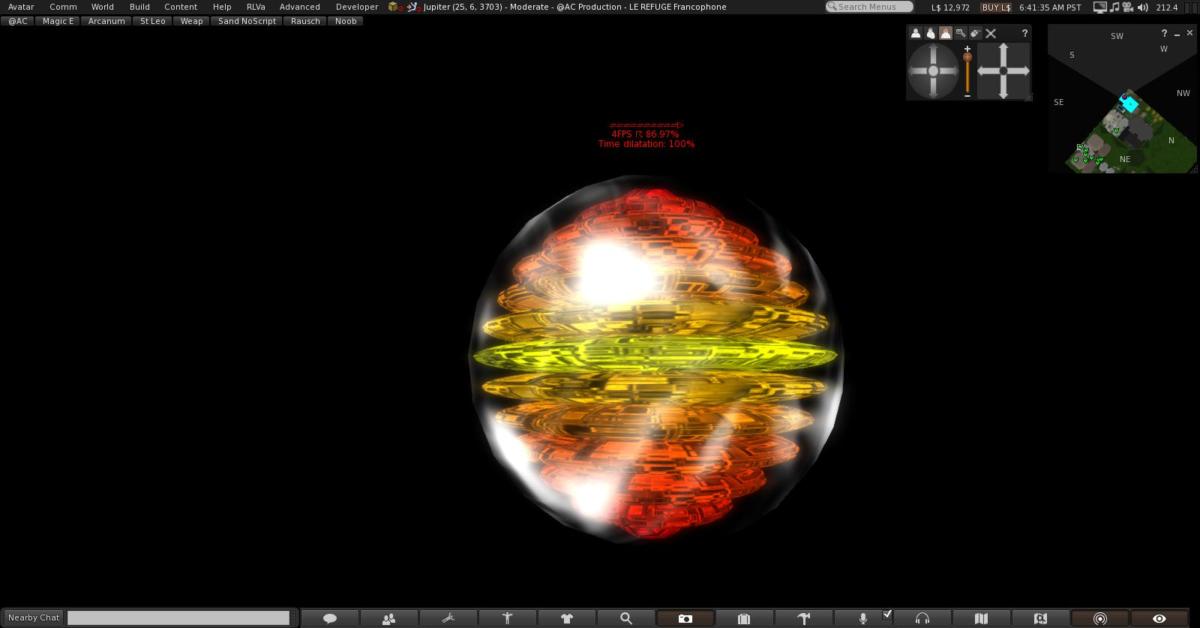The image size is (1200, 628).
Task: Click the Search Menus field
Action: (x=869, y=7)
